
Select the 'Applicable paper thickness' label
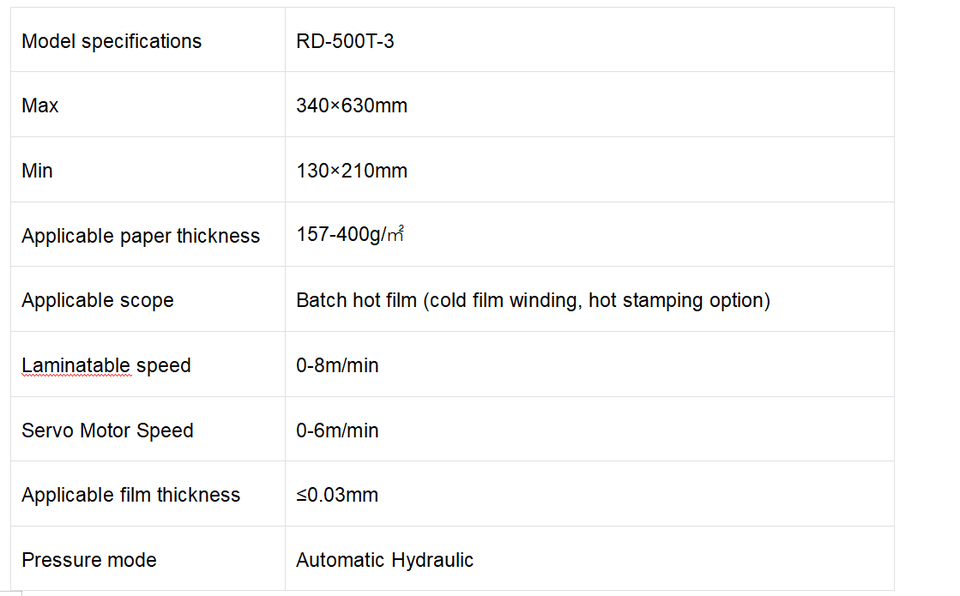click(x=140, y=236)
